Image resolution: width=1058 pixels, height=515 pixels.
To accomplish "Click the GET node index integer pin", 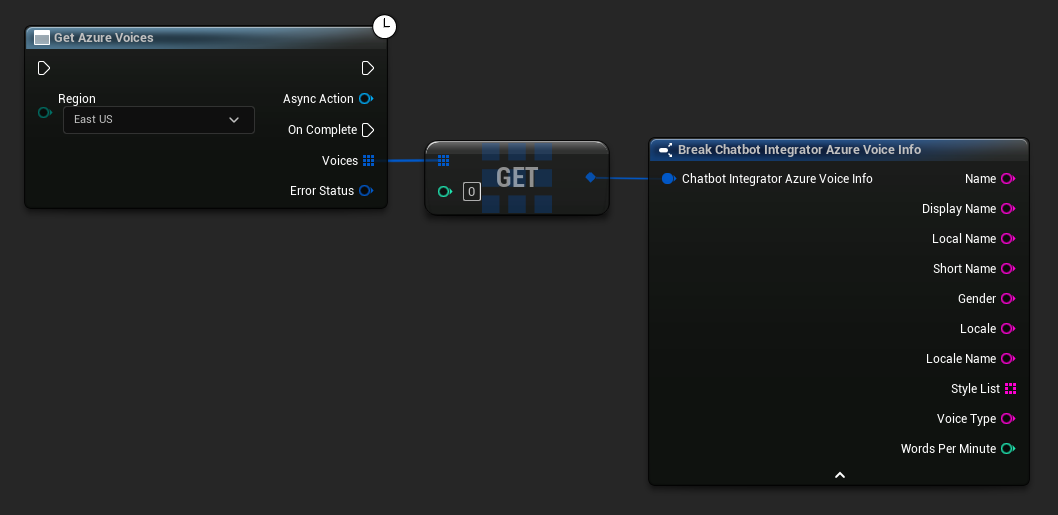I will point(445,191).
